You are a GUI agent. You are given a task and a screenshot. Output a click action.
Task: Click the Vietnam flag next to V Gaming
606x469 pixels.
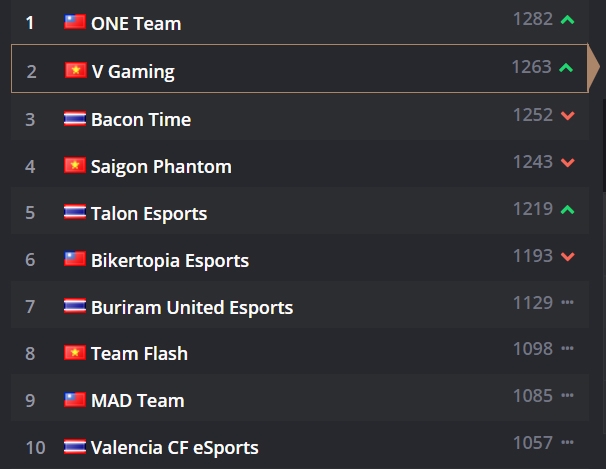coord(76,70)
